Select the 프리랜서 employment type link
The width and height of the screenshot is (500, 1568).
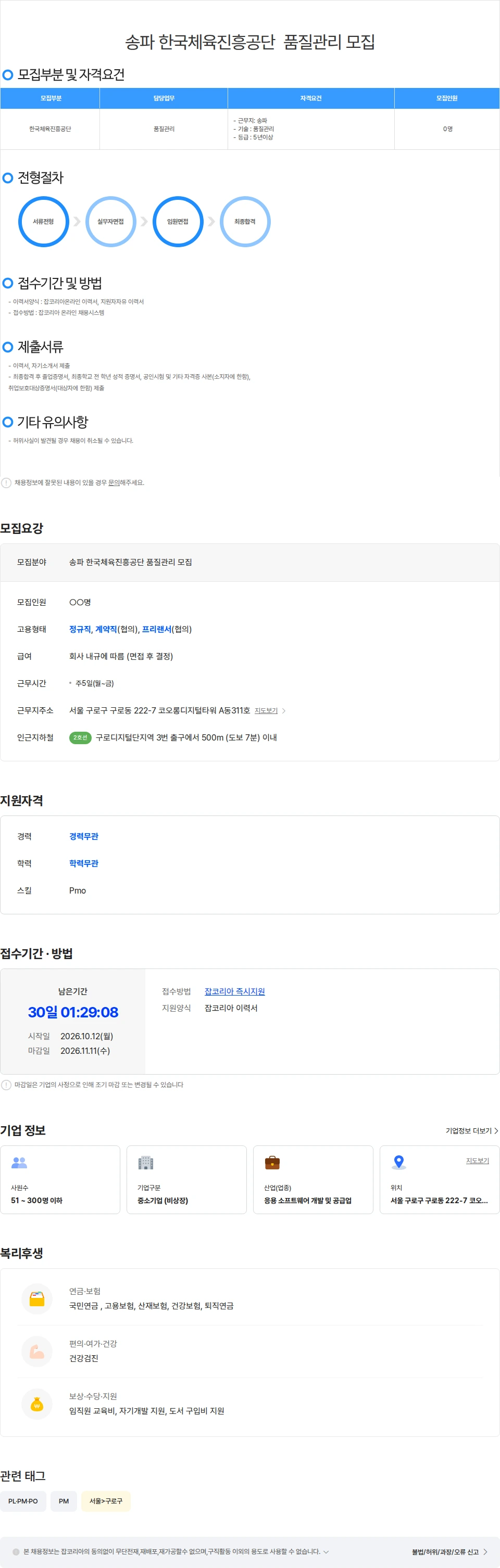[157, 629]
